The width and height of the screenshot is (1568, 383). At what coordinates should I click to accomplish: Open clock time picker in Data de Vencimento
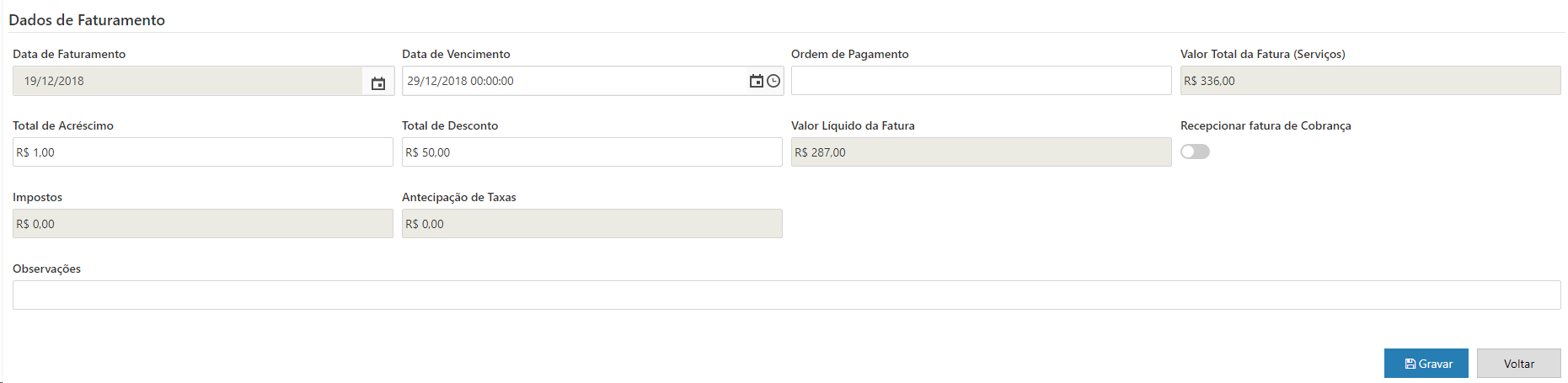tap(773, 81)
